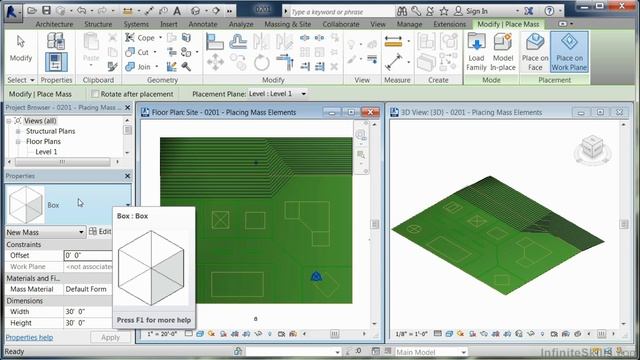
Task: Click the Move tool icon
Action: tap(215, 62)
